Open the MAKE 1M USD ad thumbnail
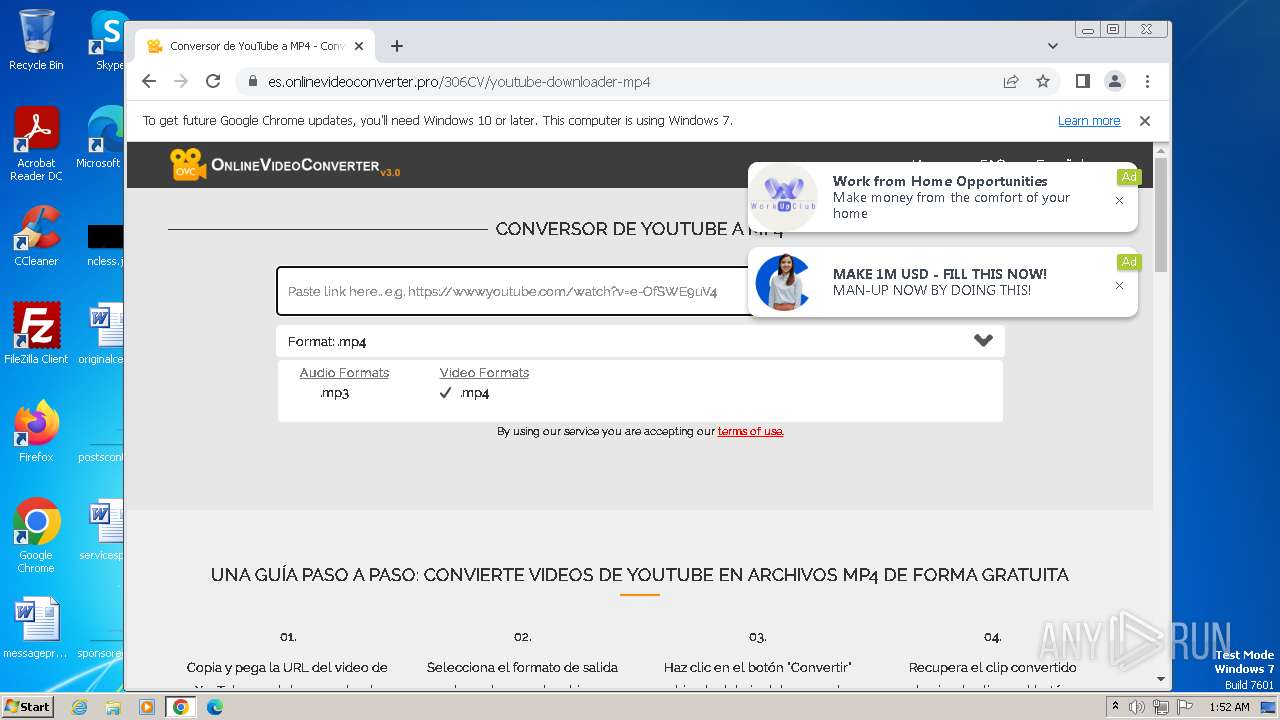Viewport: 1280px width, 720px height. [x=783, y=282]
